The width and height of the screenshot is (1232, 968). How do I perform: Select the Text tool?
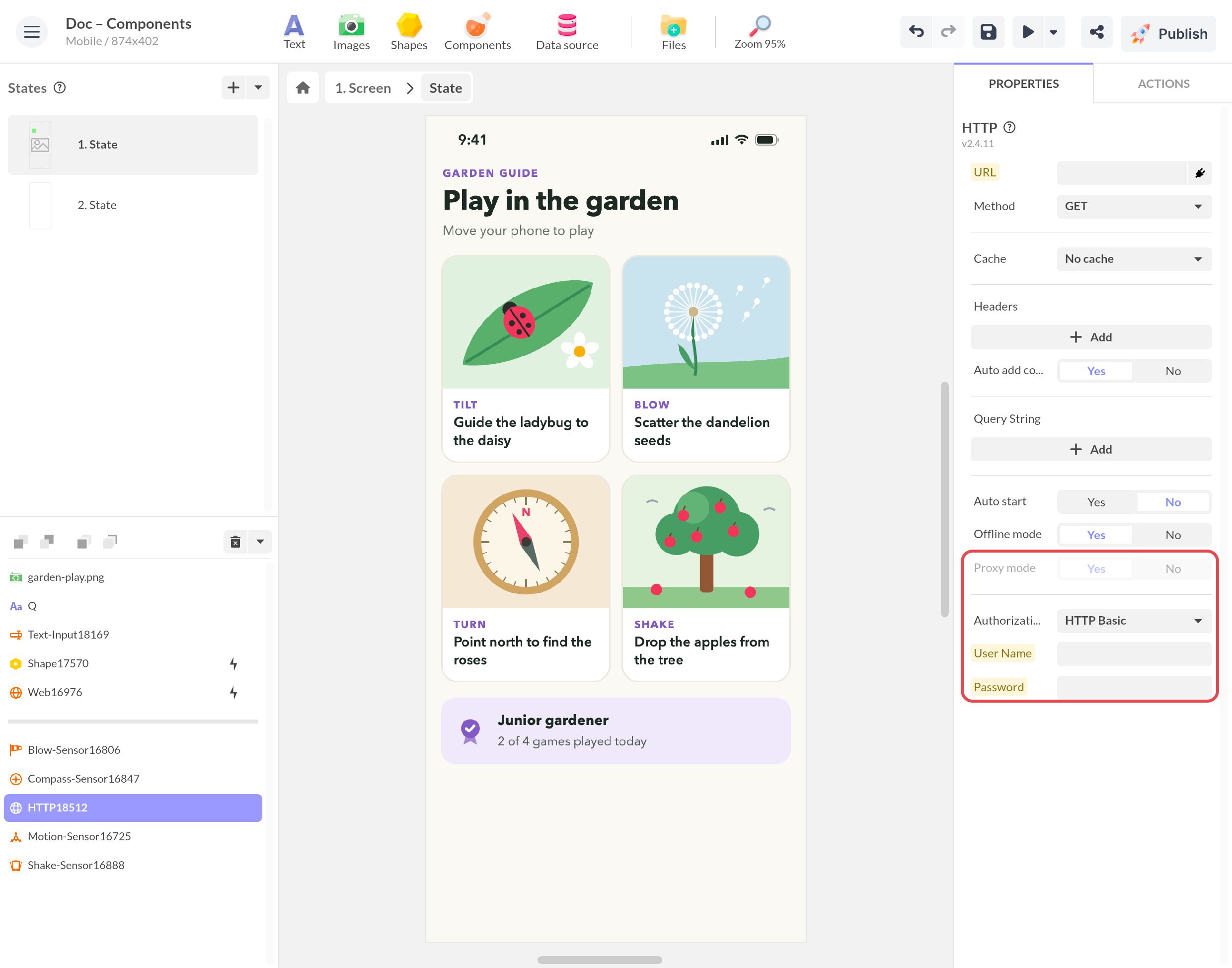pos(294,32)
